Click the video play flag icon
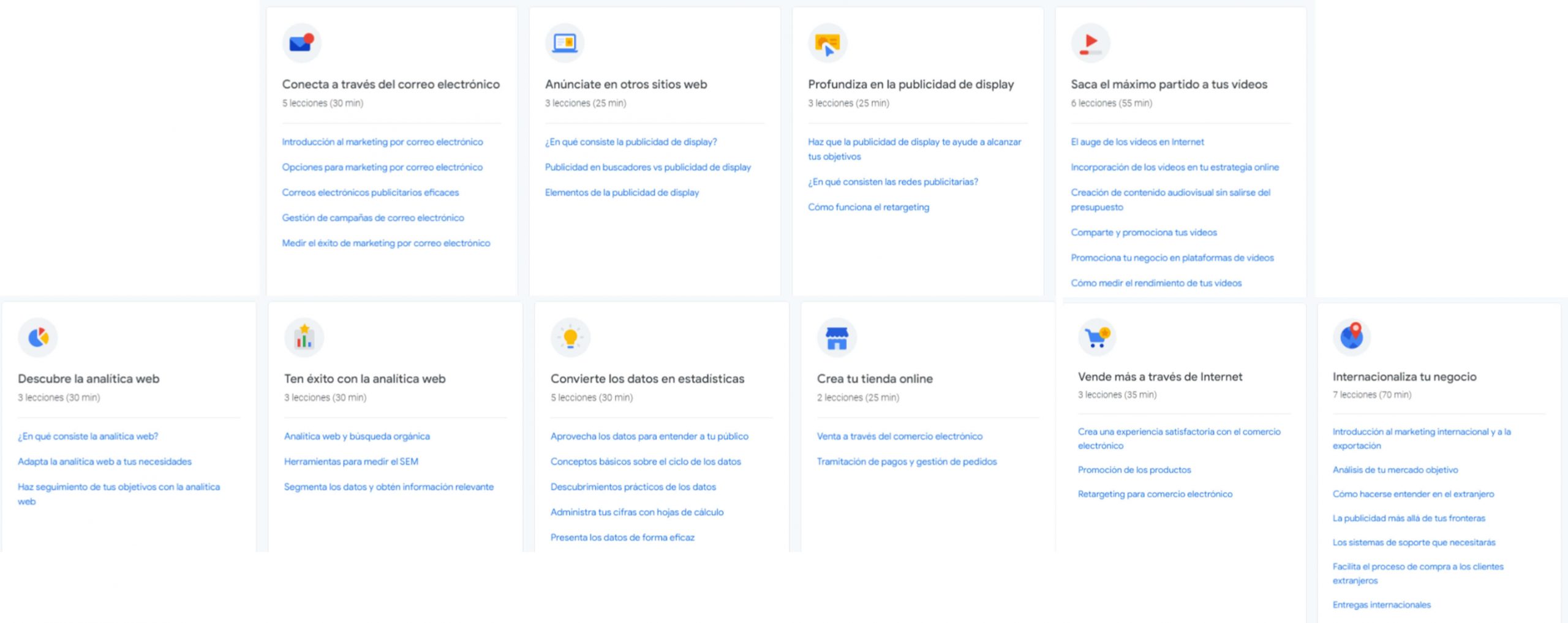This screenshot has width=1568, height=623. click(1090, 42)
